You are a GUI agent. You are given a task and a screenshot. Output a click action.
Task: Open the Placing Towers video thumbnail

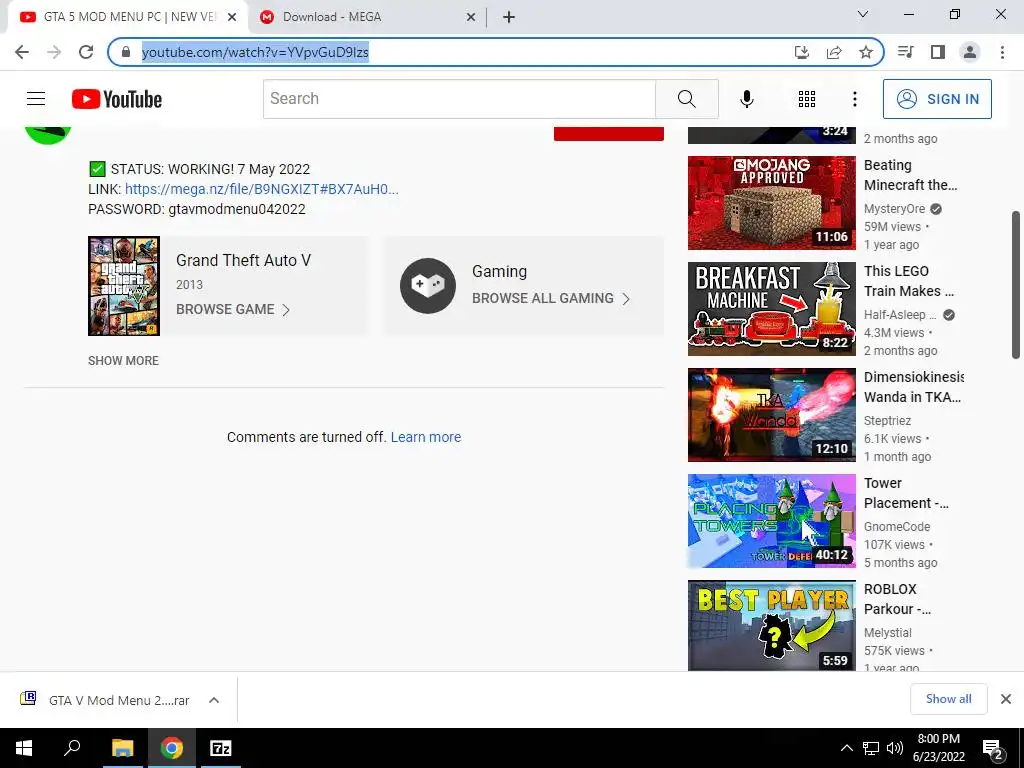click(771, 521)
